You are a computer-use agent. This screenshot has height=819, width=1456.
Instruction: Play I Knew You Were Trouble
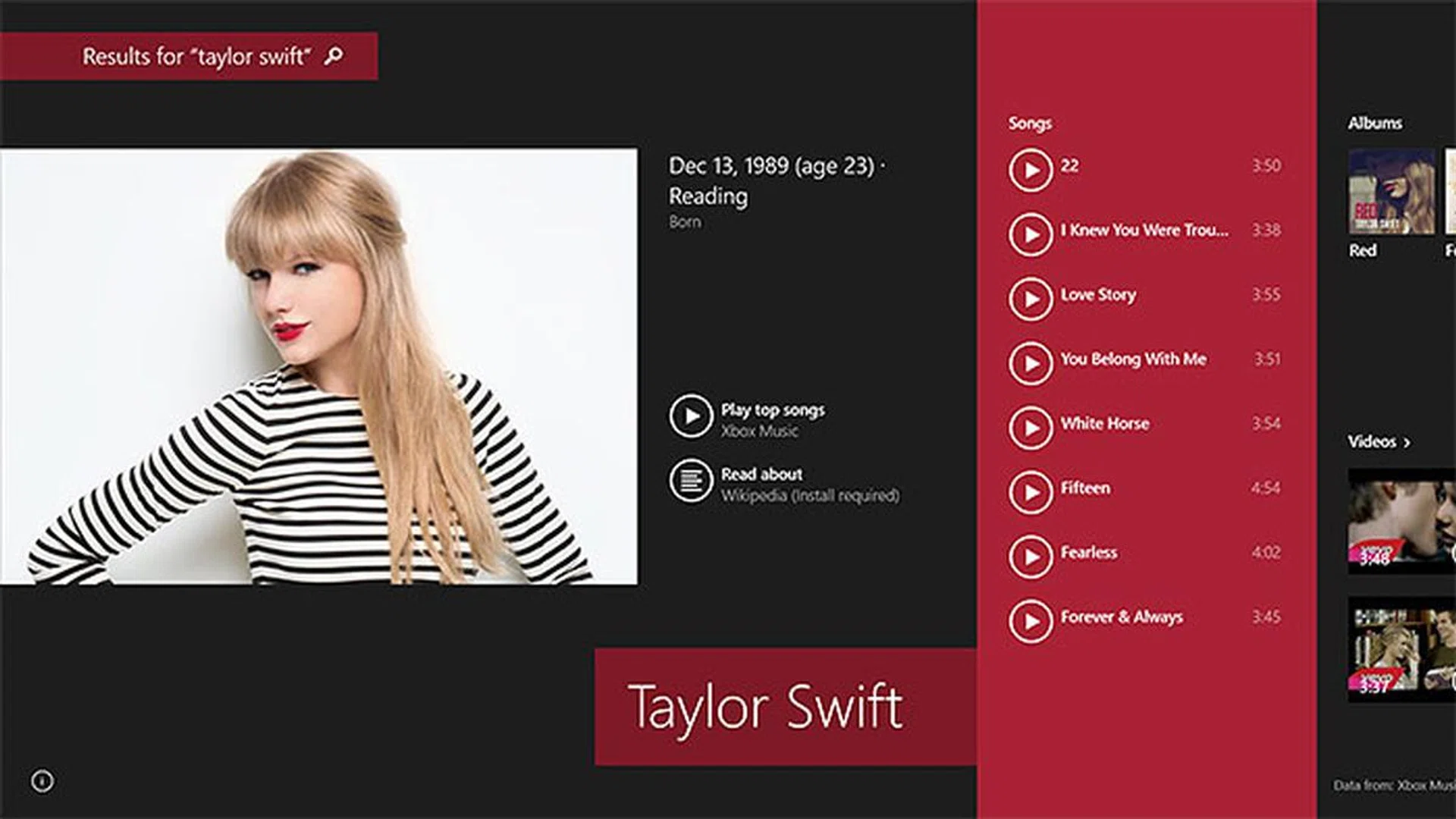(x=1030, y=234)
